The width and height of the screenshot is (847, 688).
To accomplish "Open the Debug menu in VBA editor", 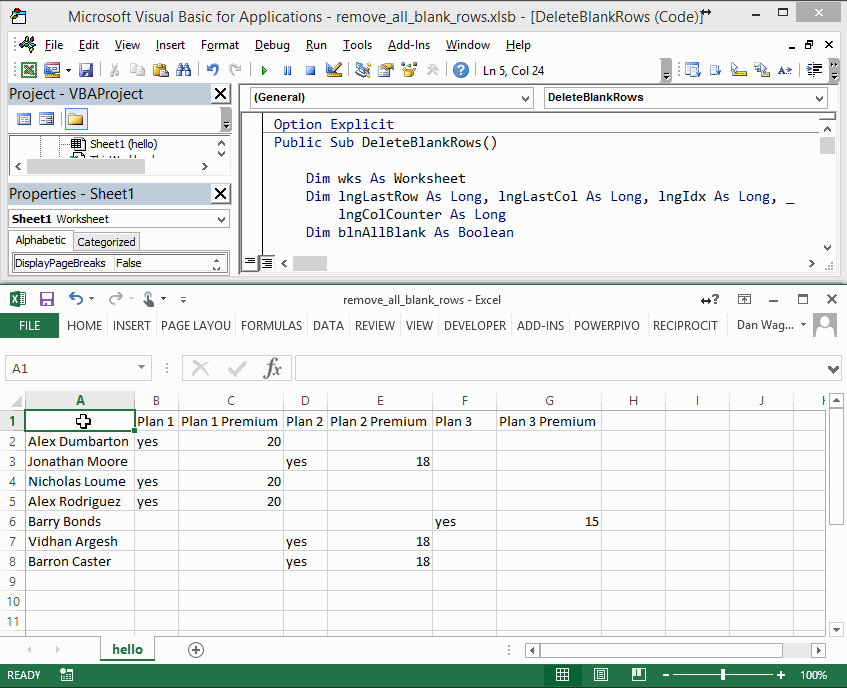I will point(274,45).
